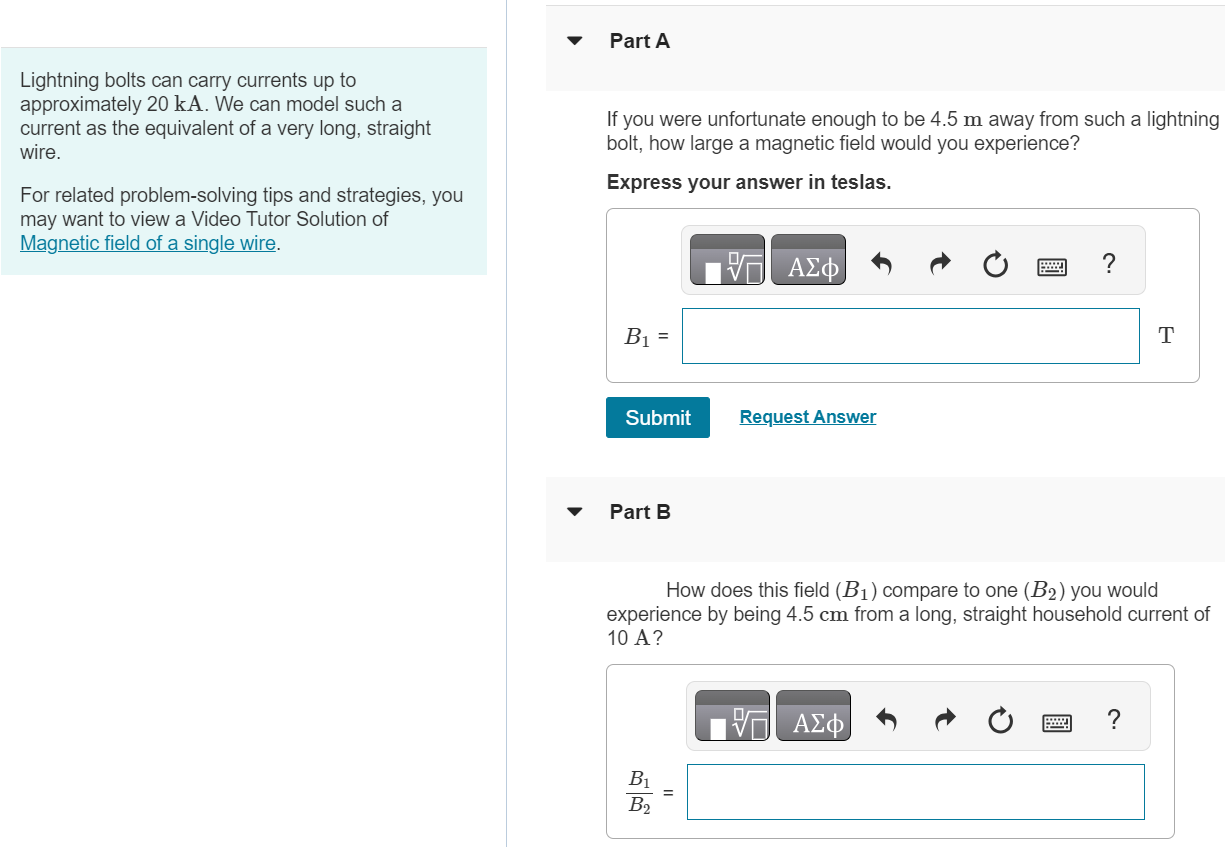1225x847 pixels.
Task: Click the Request Answer link
Action: pos(808,417)
